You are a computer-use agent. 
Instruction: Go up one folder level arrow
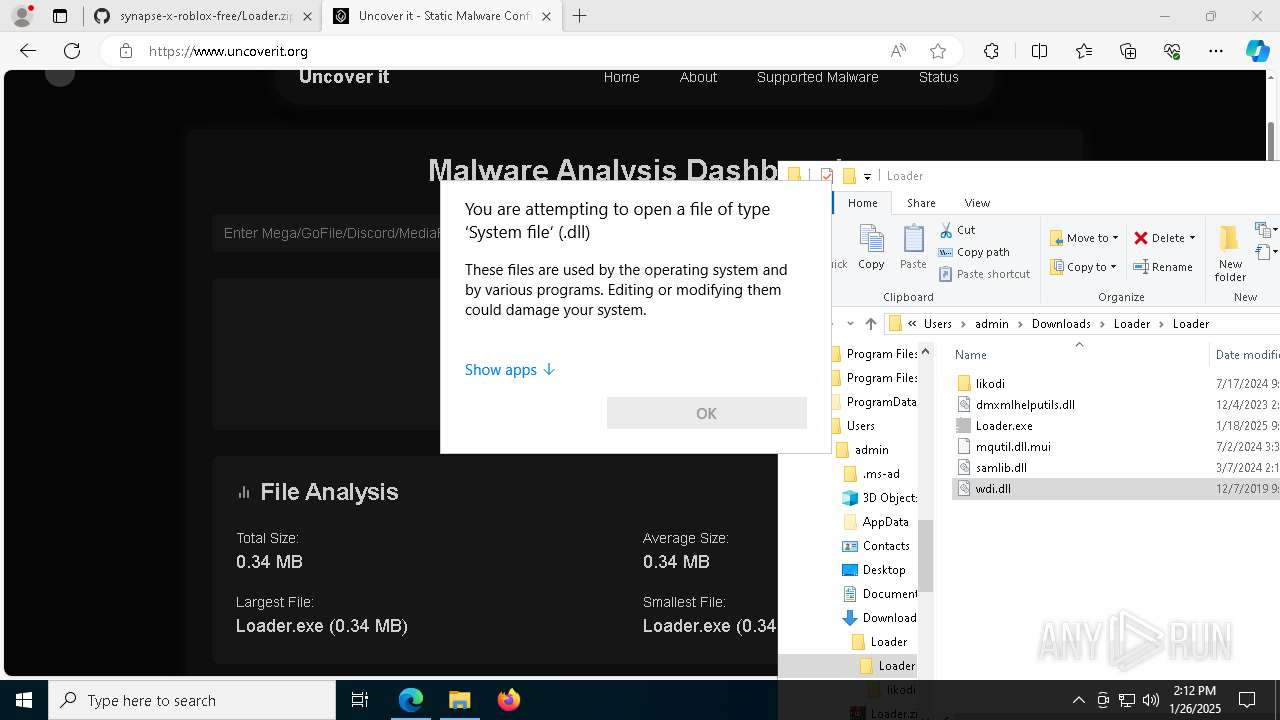coord(871,324)
